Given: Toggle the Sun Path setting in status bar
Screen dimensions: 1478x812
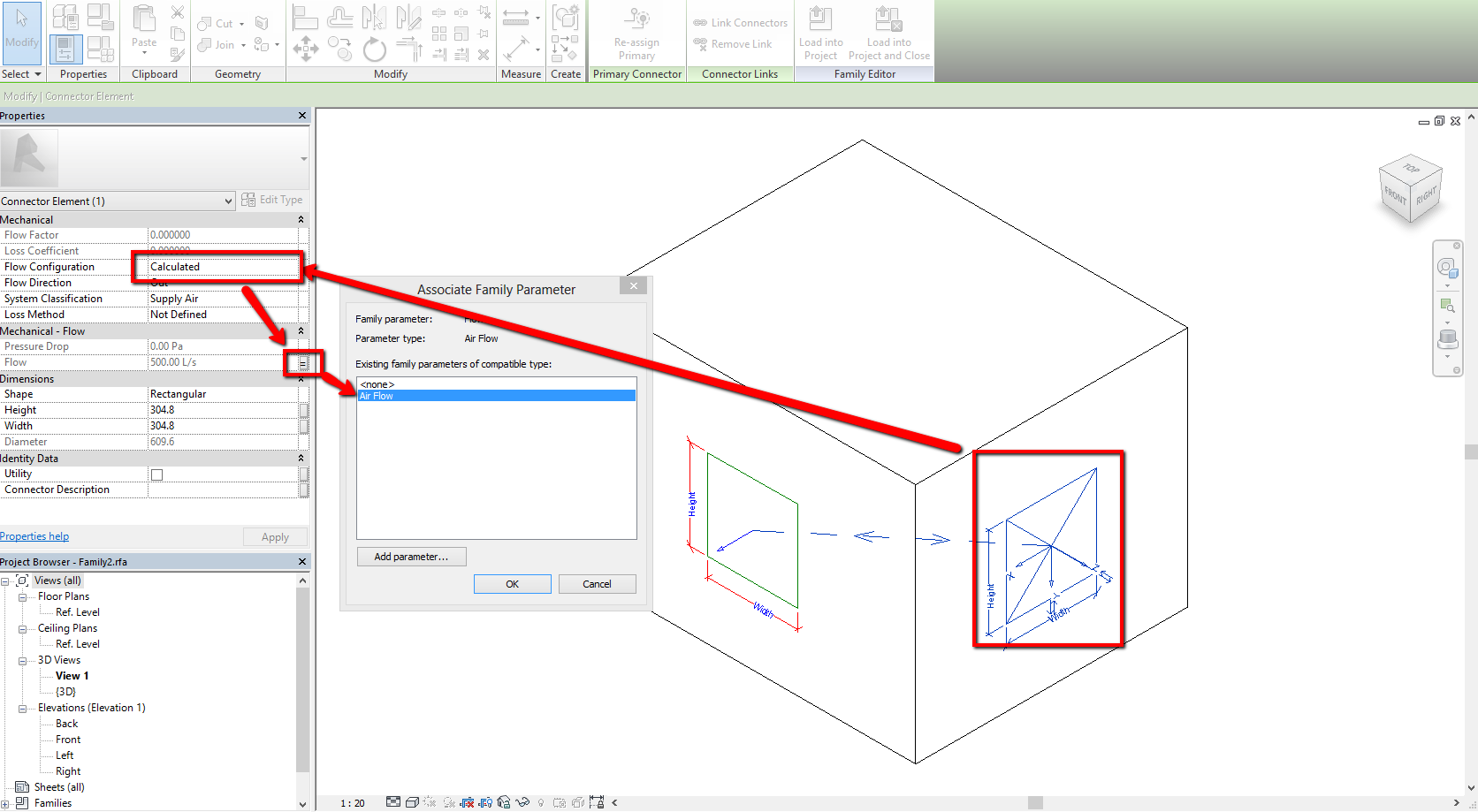Looking at the screenshot, I should pyautogui.click(x=430, y=802).
